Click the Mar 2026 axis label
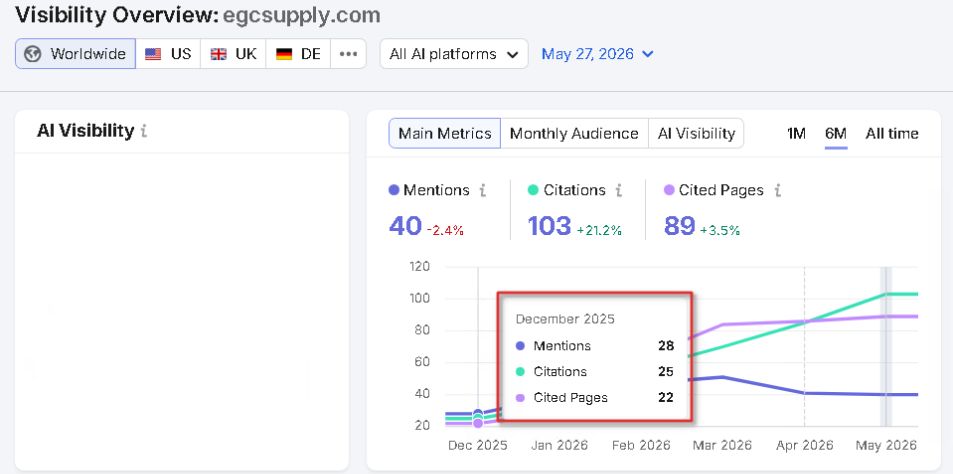The image size is (953, 474). (722, 445)
